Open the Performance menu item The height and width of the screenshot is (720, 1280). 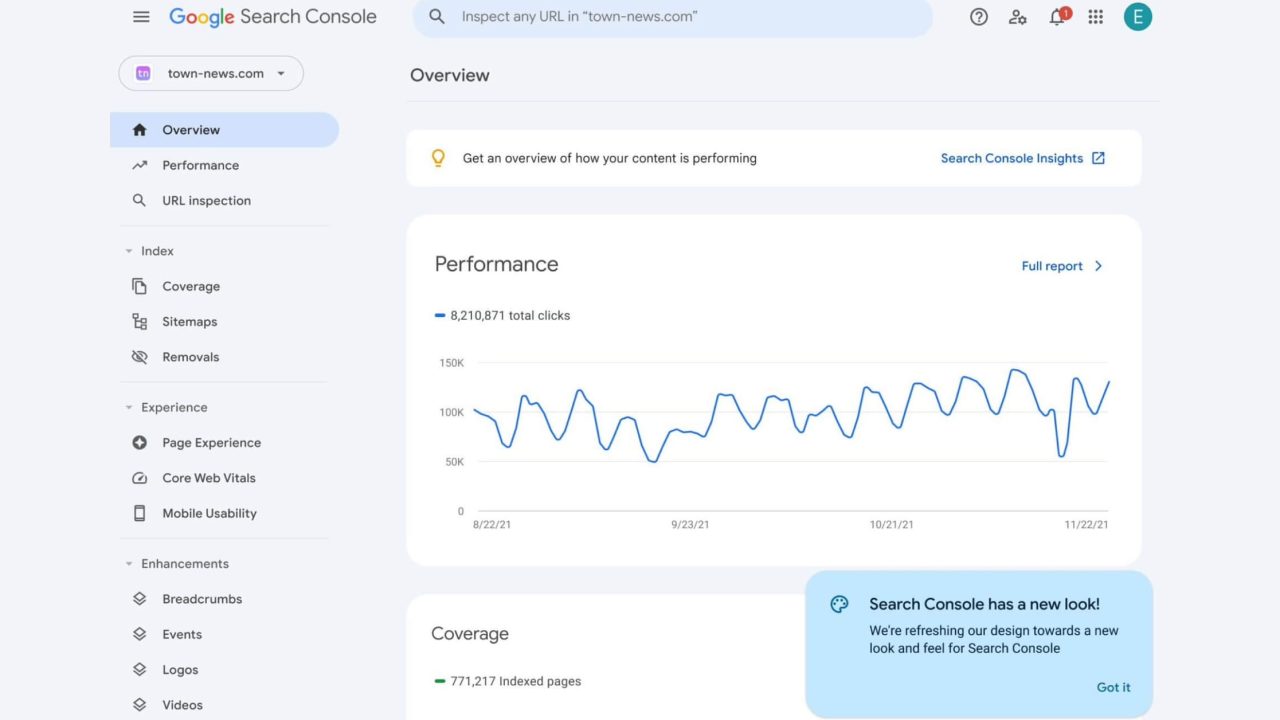(224, 165)
